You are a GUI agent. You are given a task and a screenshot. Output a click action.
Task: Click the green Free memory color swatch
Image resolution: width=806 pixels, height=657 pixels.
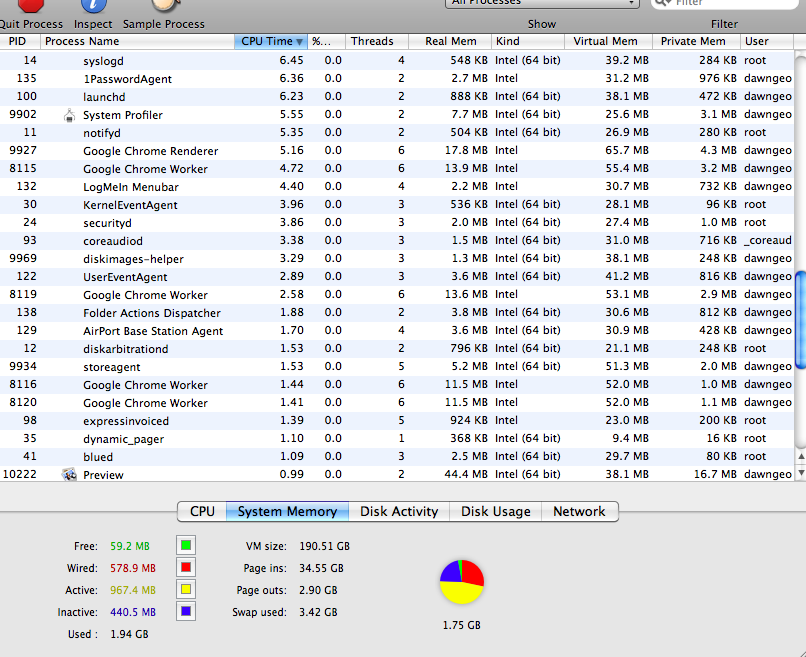(186, 545)
